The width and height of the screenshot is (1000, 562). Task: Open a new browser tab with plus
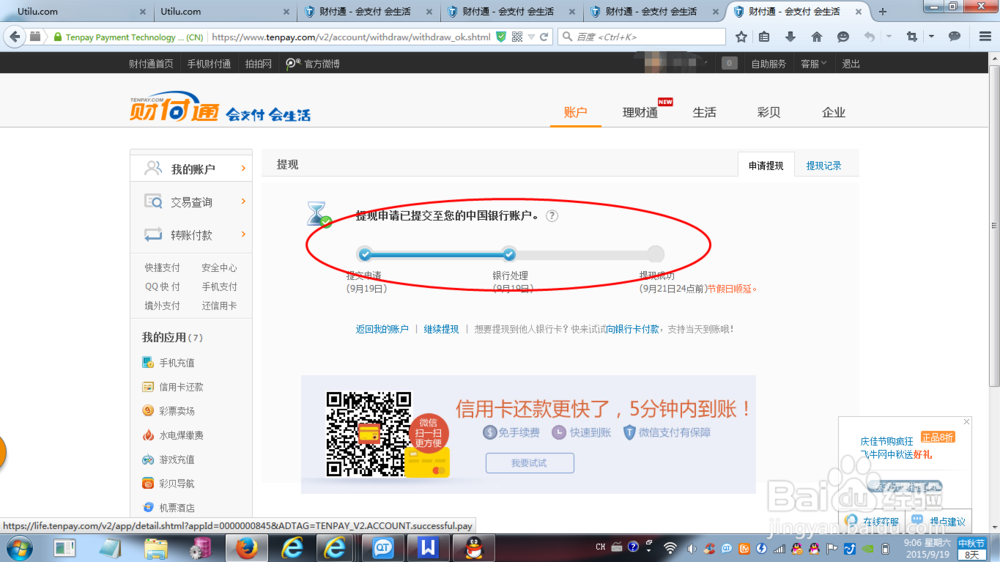[x=883, y=11]
